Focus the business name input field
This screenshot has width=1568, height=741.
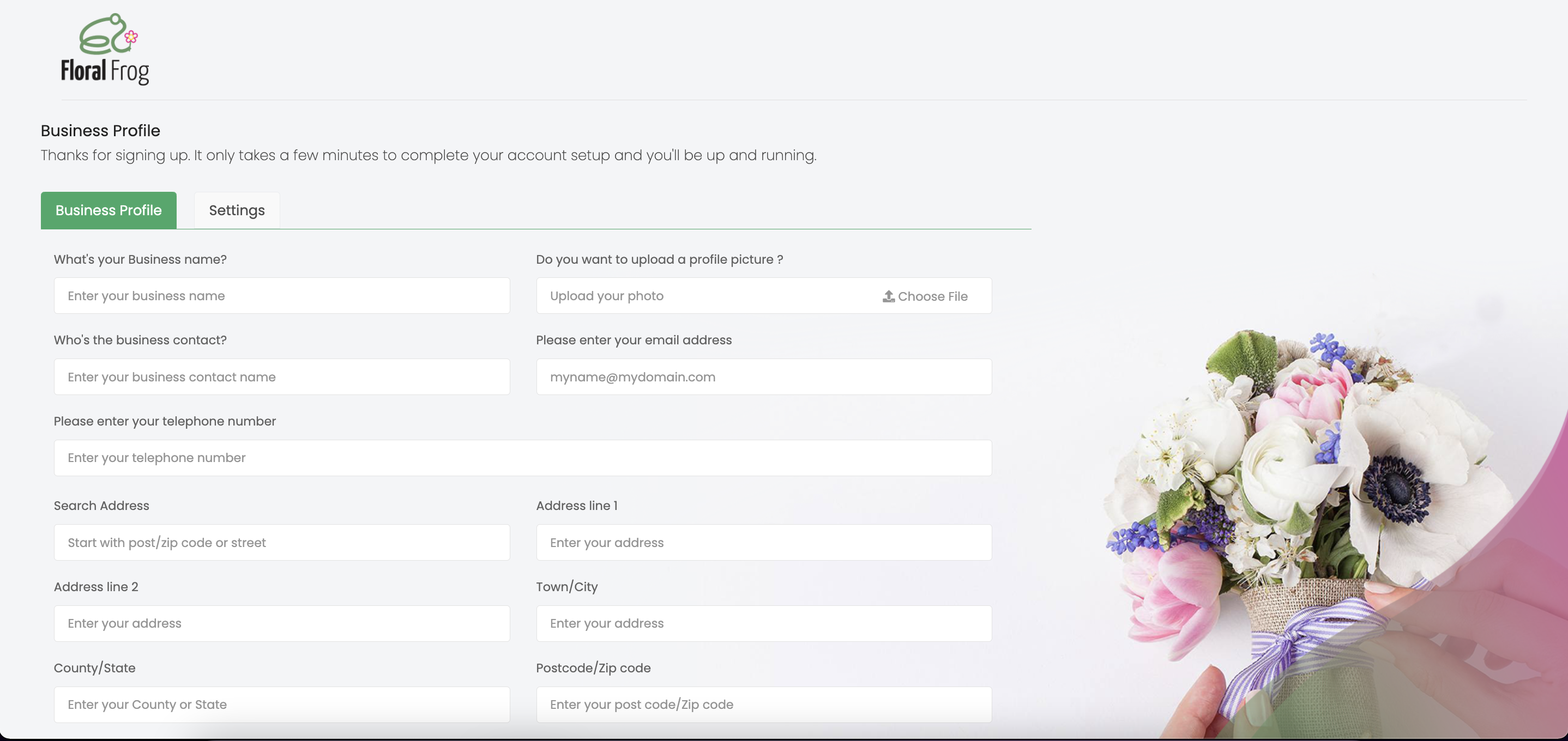(x=281, y=296)
